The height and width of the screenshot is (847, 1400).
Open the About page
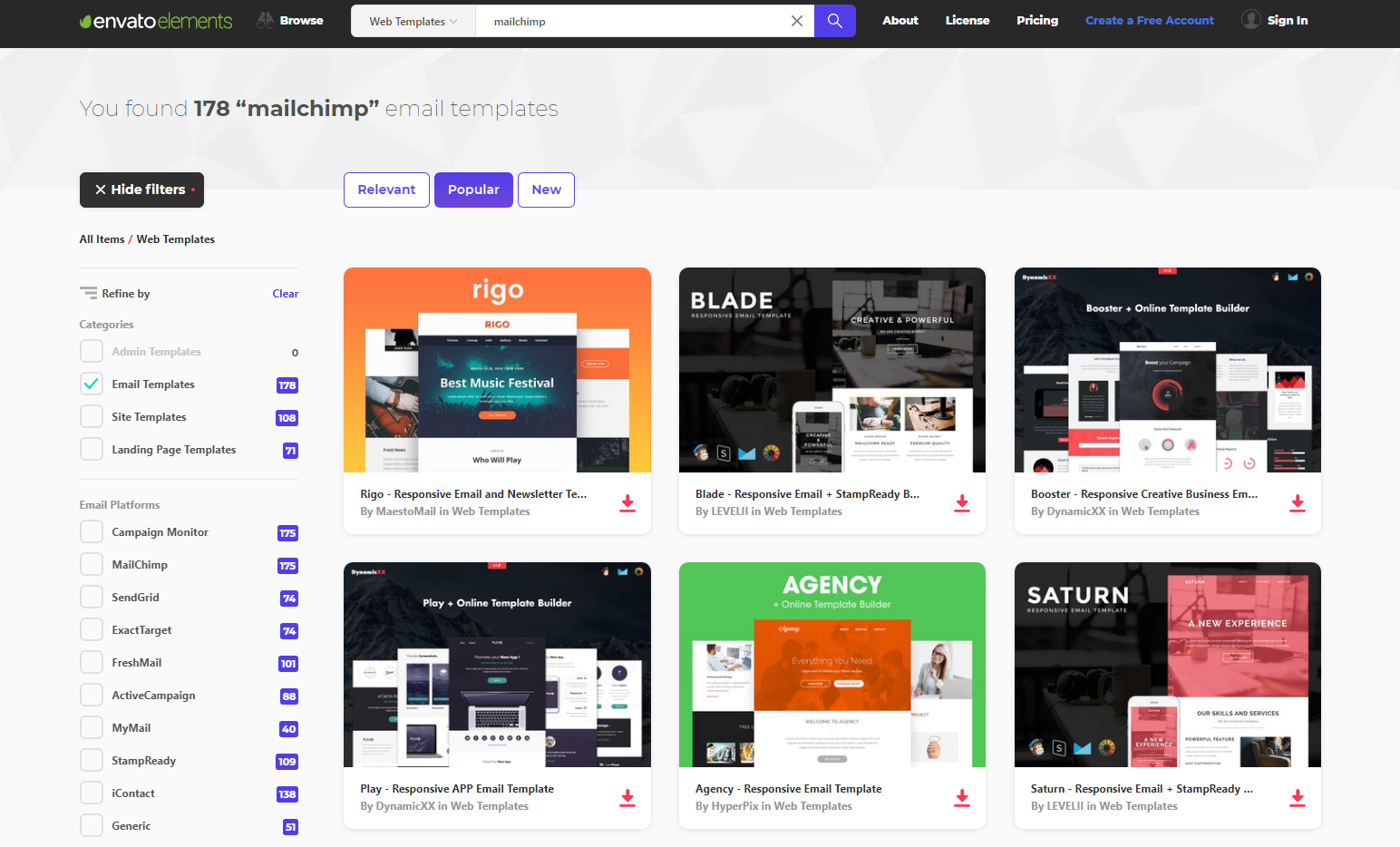pos(900,20)
